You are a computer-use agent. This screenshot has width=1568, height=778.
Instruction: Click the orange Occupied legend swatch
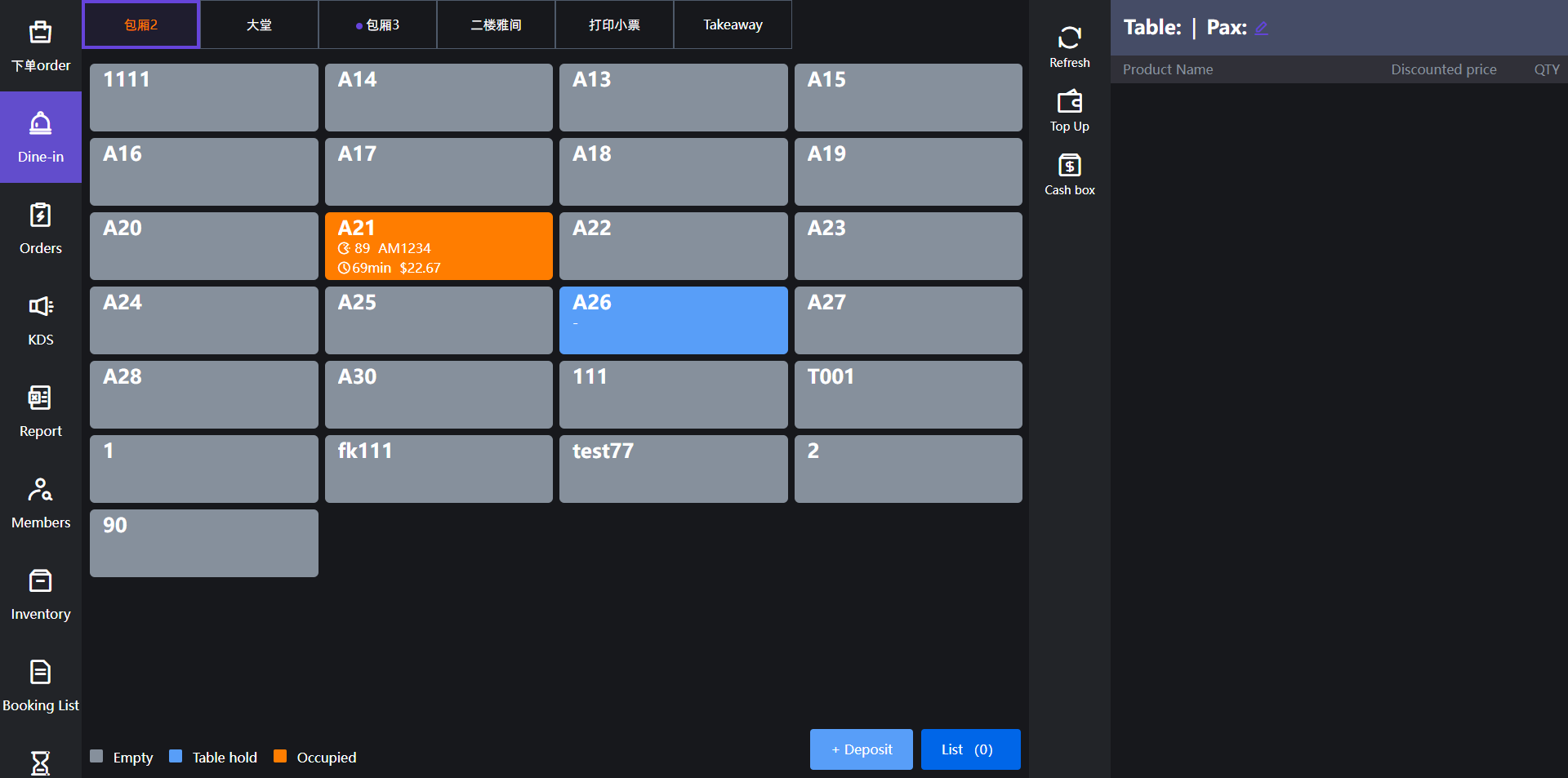pos(280,757)
